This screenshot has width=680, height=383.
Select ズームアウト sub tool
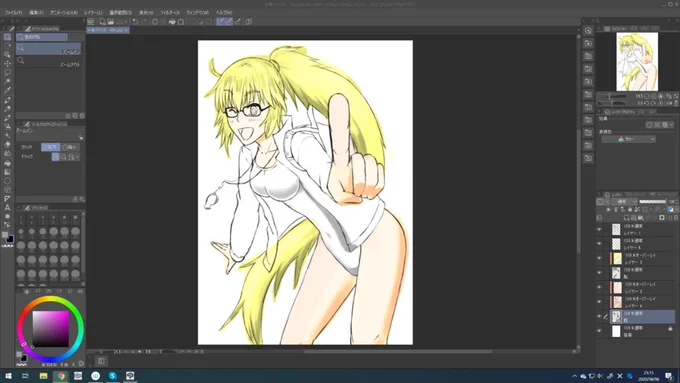point(48,62)
